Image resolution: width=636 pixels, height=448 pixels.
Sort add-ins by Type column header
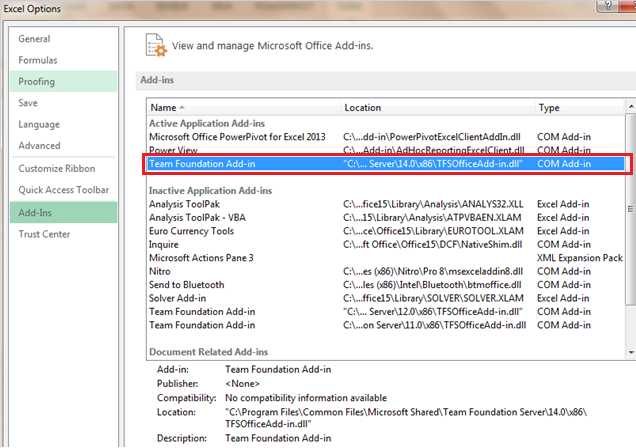[579, 107]
